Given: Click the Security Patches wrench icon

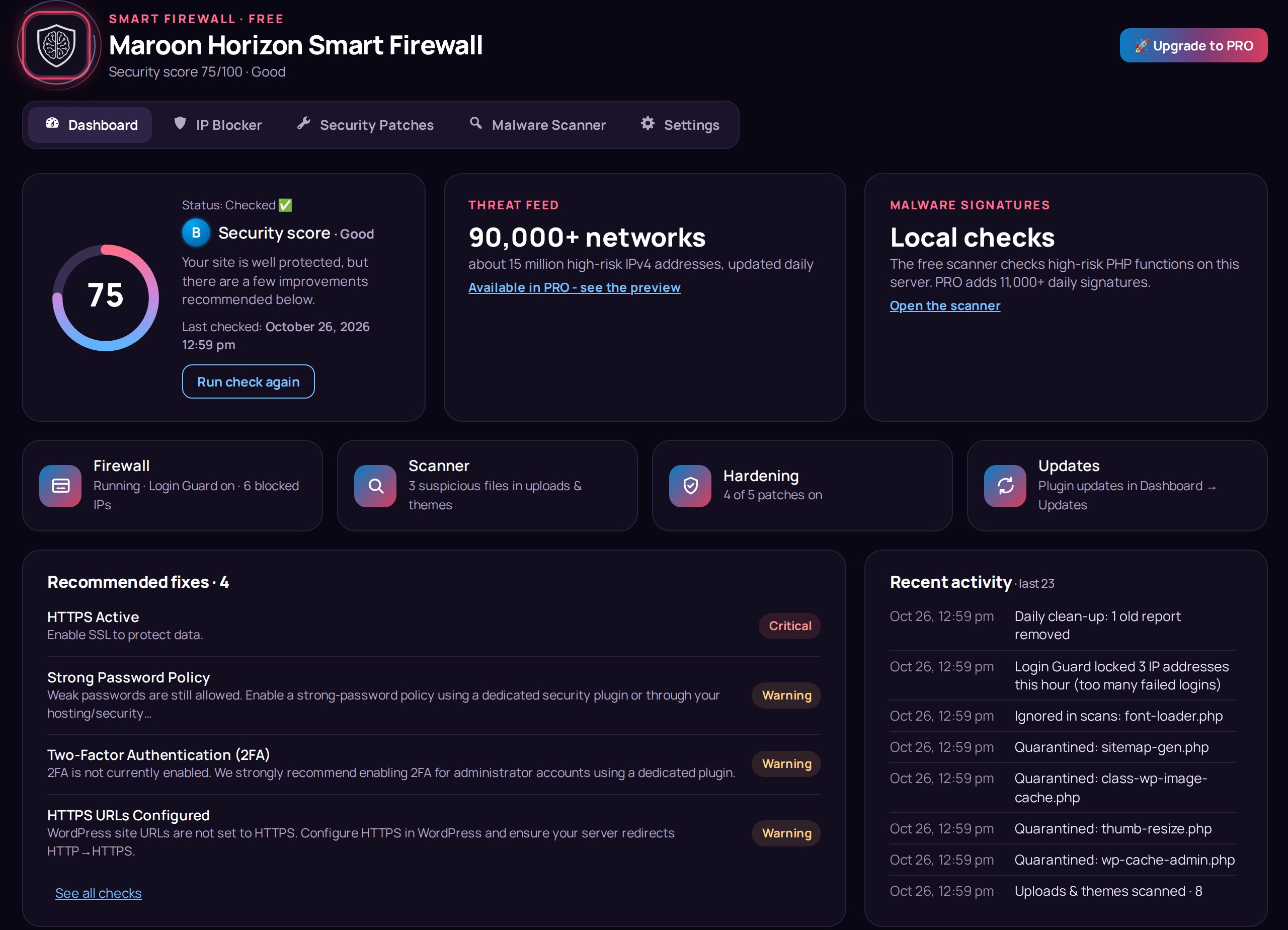Looking at the screenshot, I should pos(304,123).
